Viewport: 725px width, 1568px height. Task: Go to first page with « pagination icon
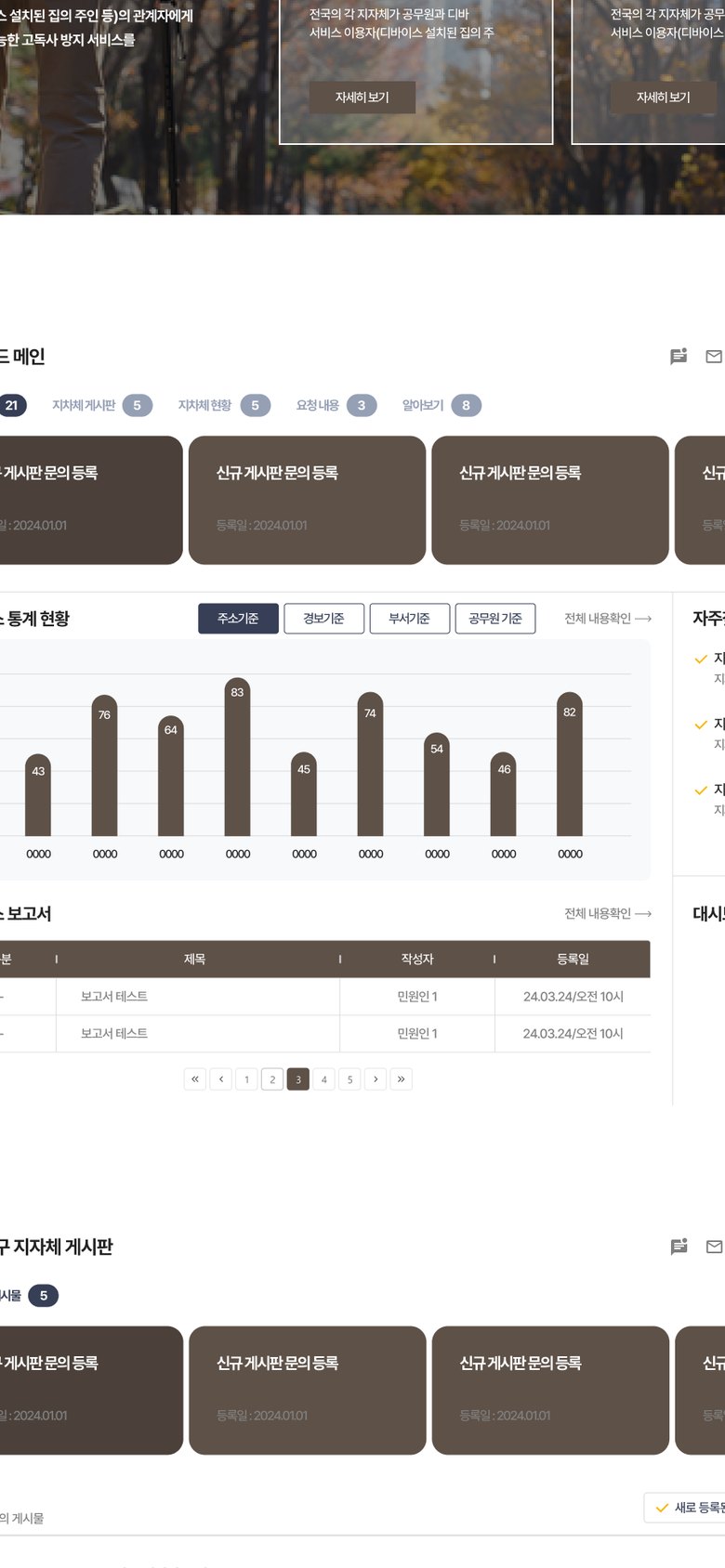(x=194, y=1079)
